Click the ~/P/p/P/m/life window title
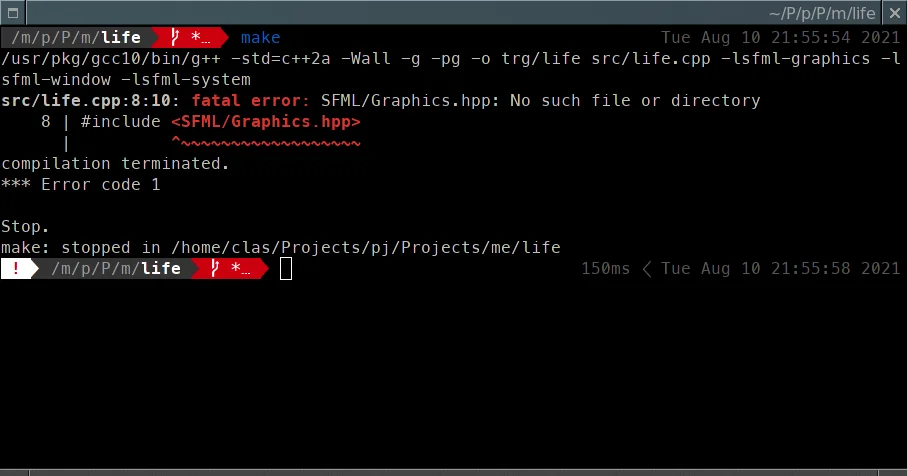This screenshot has height=476, width=907. [822, 14]
